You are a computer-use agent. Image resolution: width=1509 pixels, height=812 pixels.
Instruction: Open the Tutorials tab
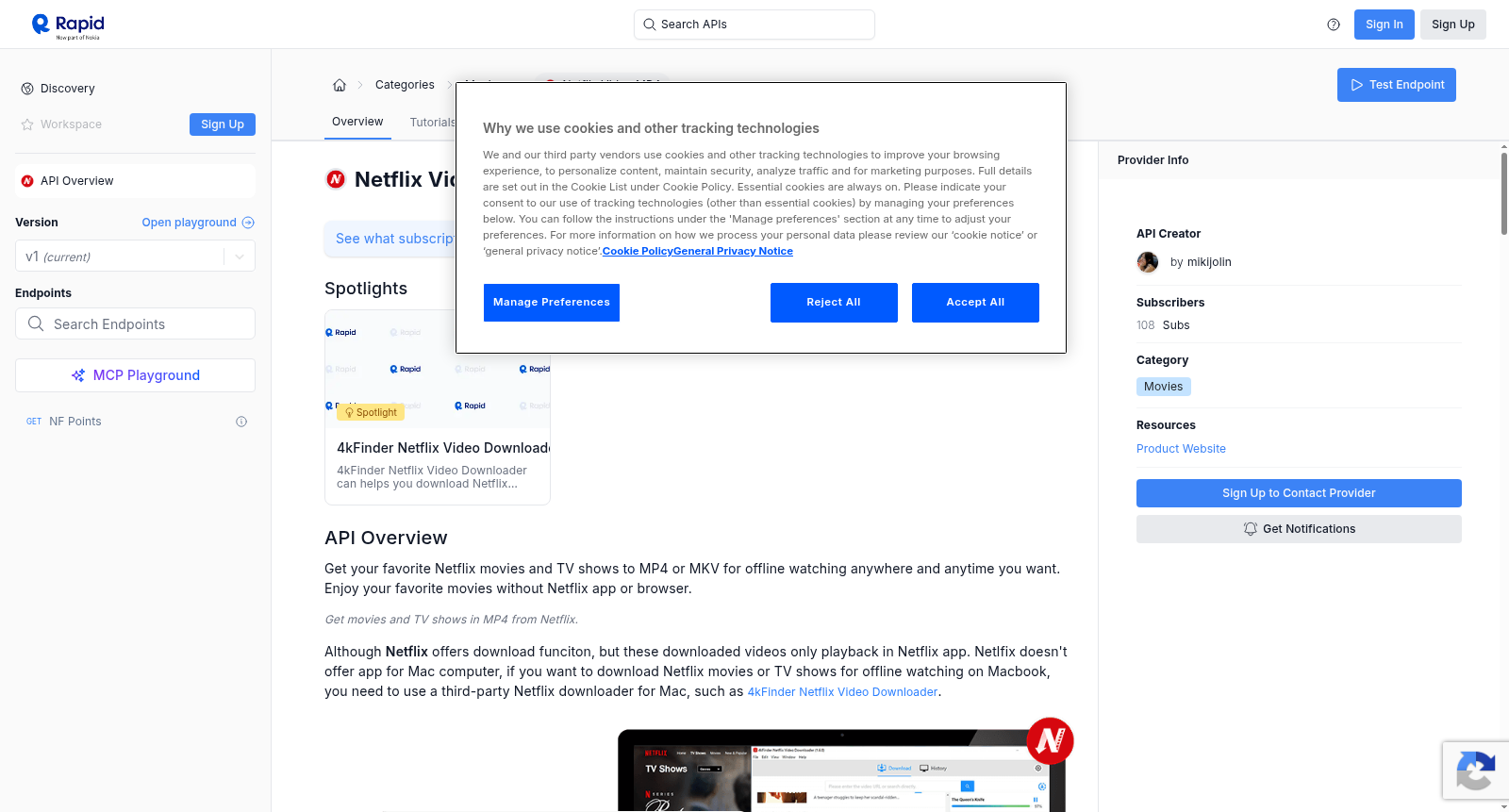[x=433, y=123]
